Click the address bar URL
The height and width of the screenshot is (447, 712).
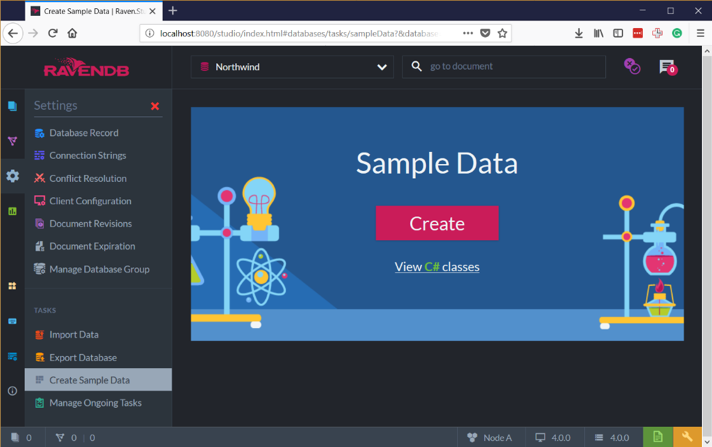point(299,33)
